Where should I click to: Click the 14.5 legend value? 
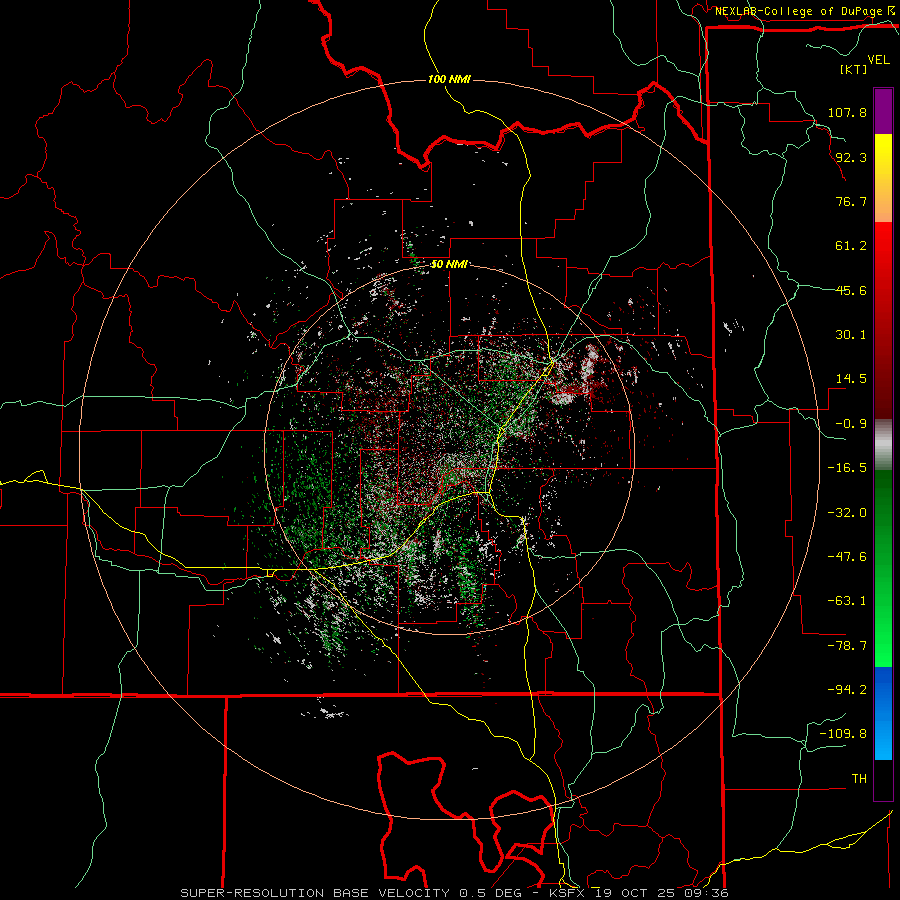point(851,379)
